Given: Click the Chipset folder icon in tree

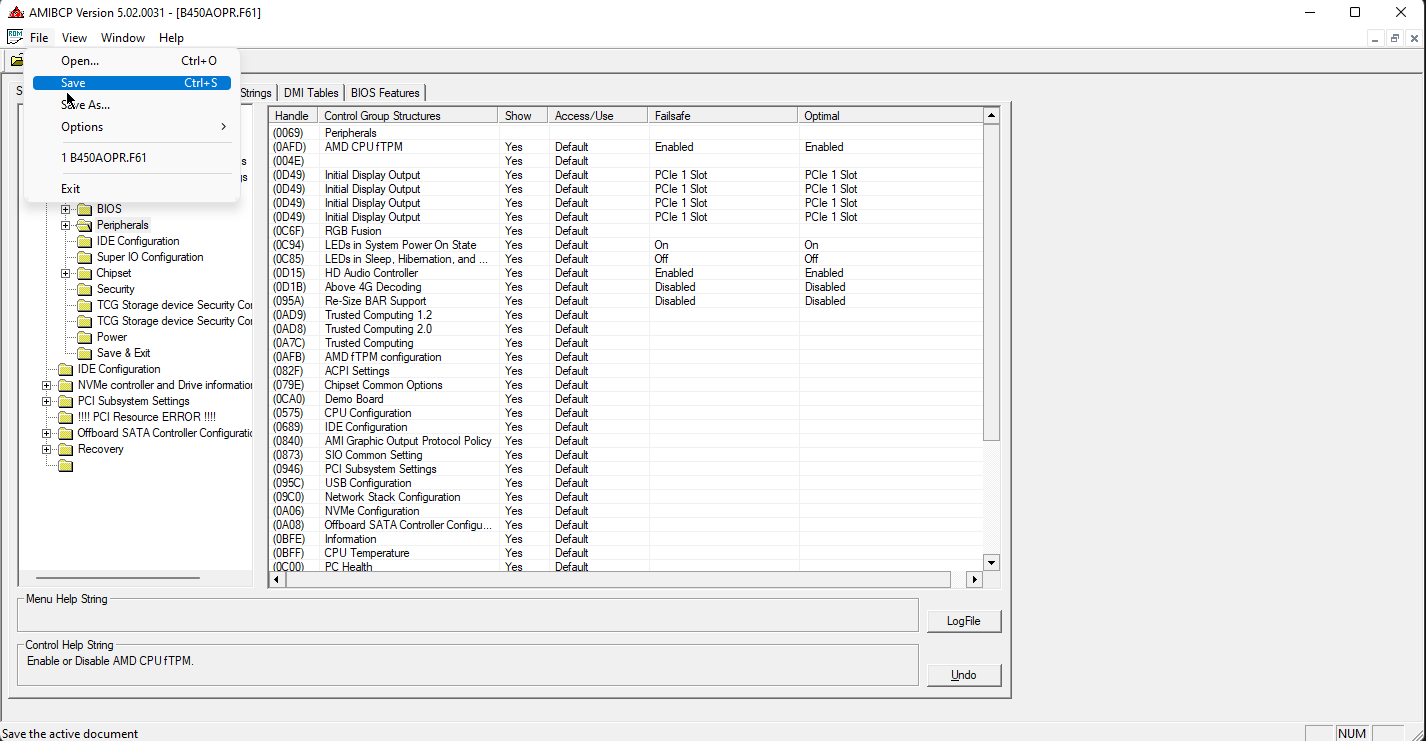Looking at the screenshot, I should [84, 273].
